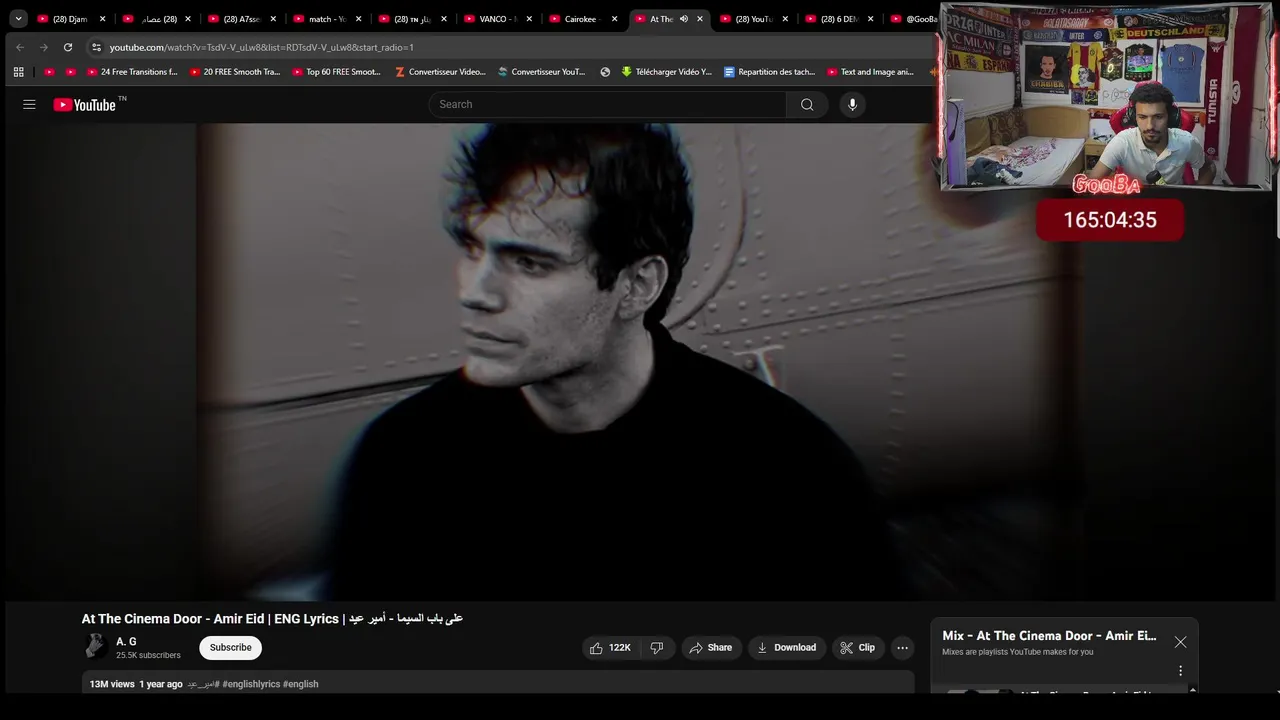Switch to the '(28) A7sse' tab

[241, 19]
